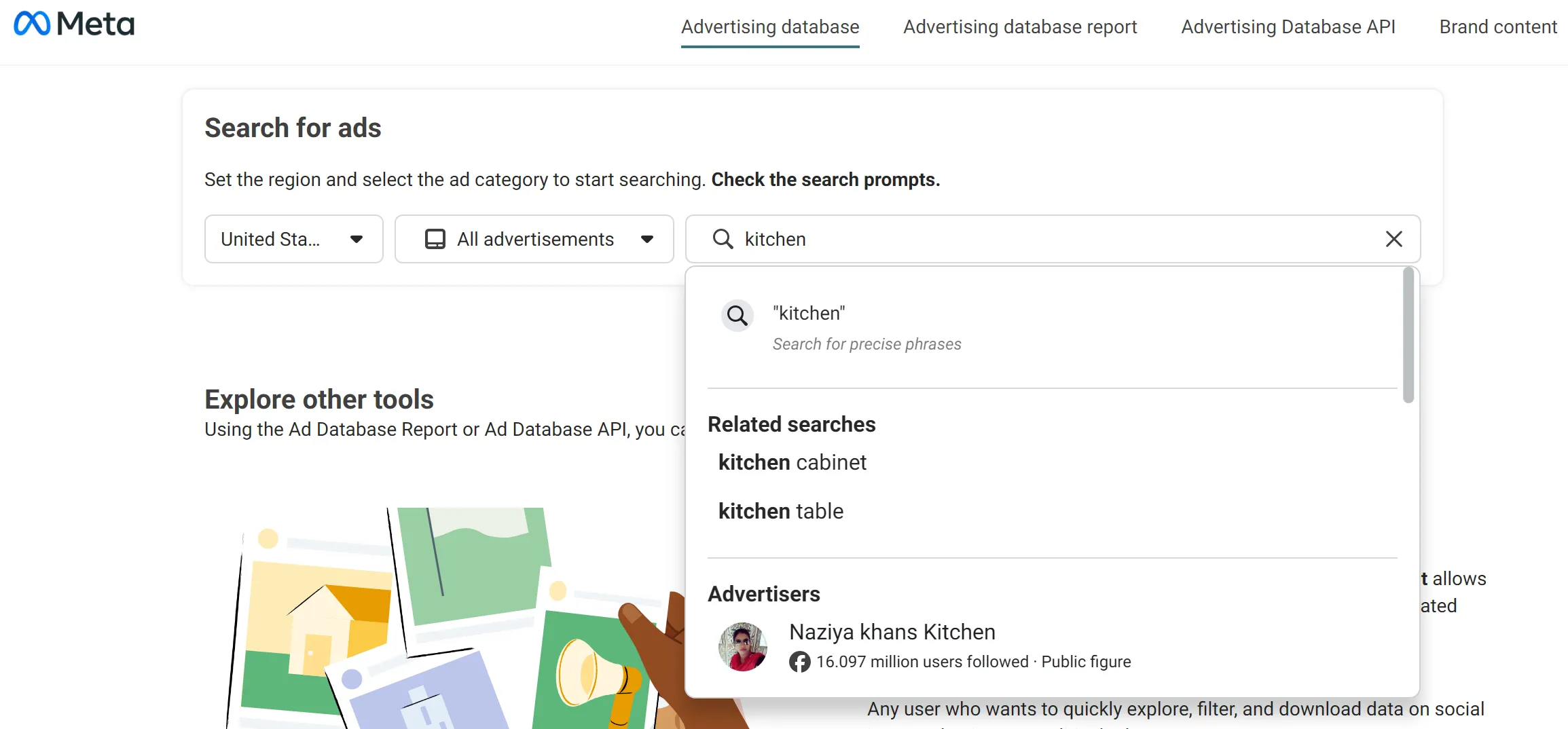Click the Related searches heading
The height and width of the screenshot is (729, 1568).
point(792,424)
